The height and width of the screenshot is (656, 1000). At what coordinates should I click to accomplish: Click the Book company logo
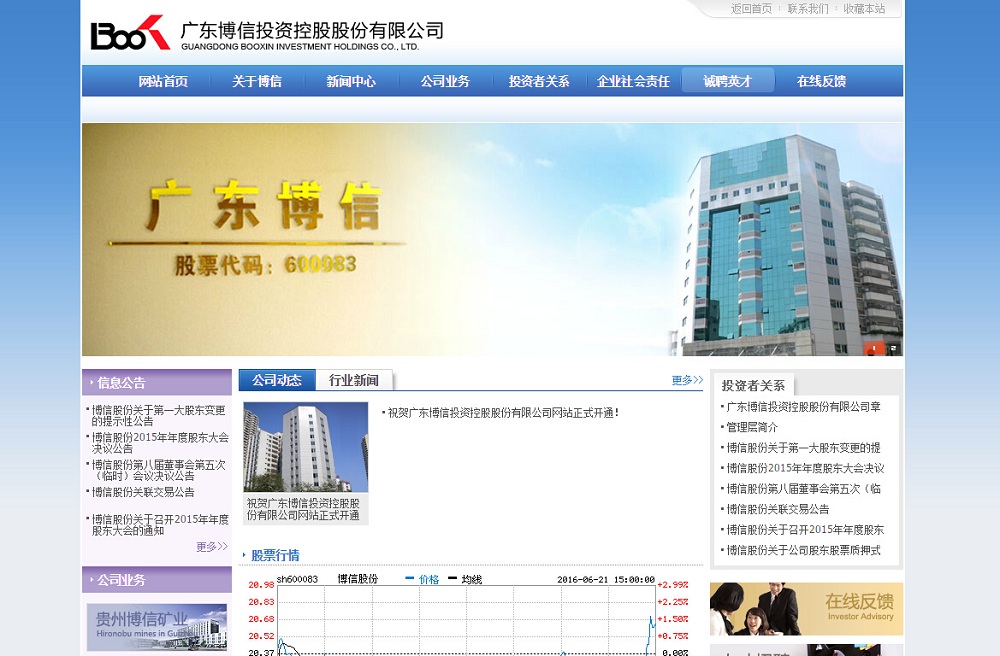pyautogui.click(x=130, y=33)
